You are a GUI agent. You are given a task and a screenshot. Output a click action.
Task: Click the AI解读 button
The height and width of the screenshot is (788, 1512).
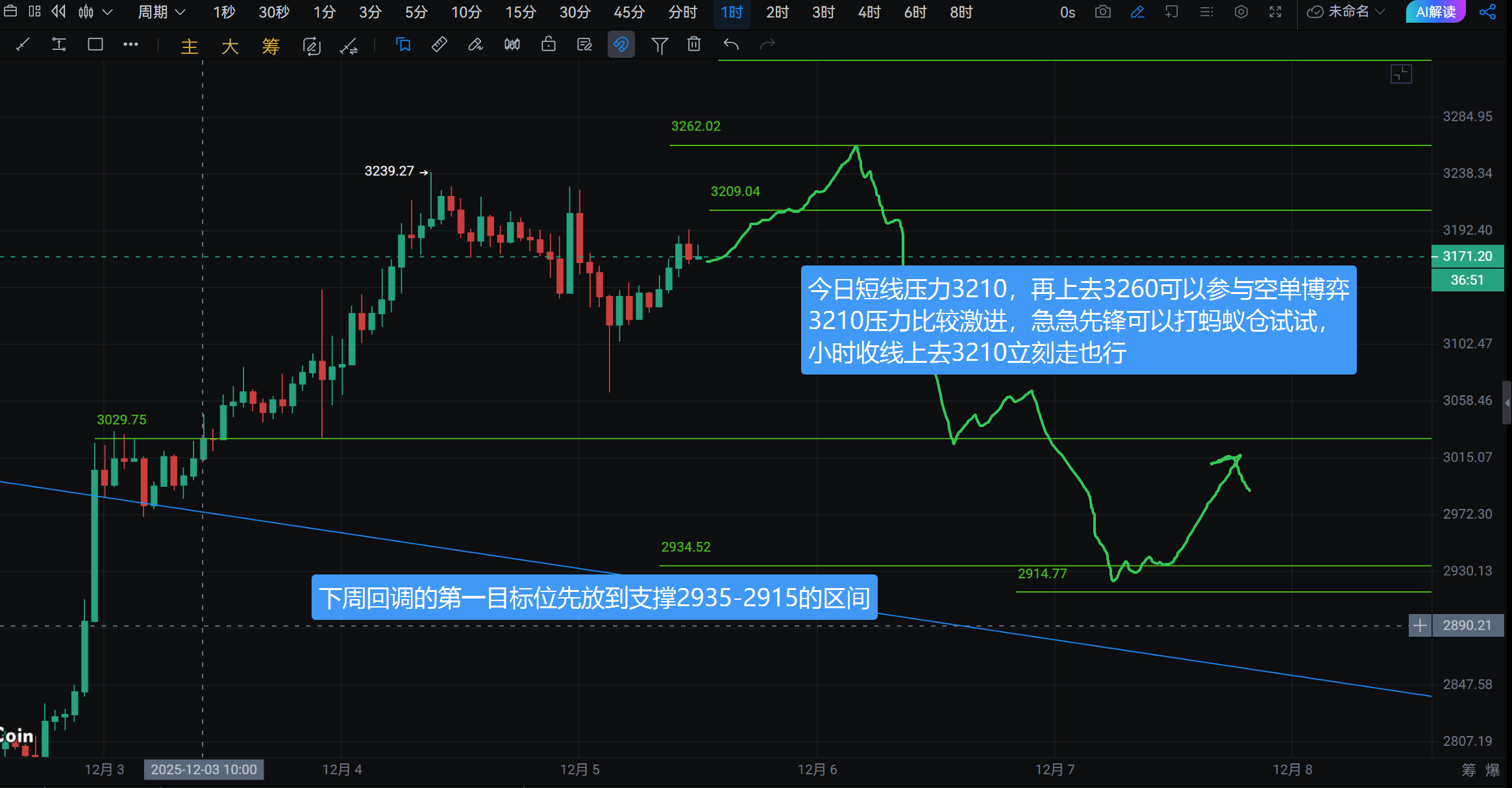(x=1435, y=12)
